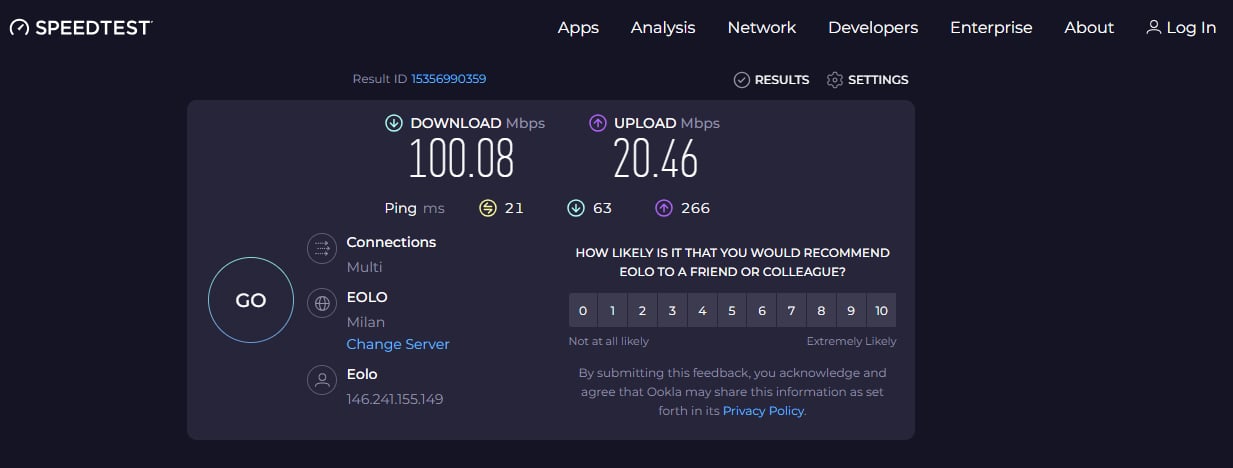Screen dimensions: 1233x468
Task: Choose rating 10 for EOLO
Action: click(x=881, y=311)
